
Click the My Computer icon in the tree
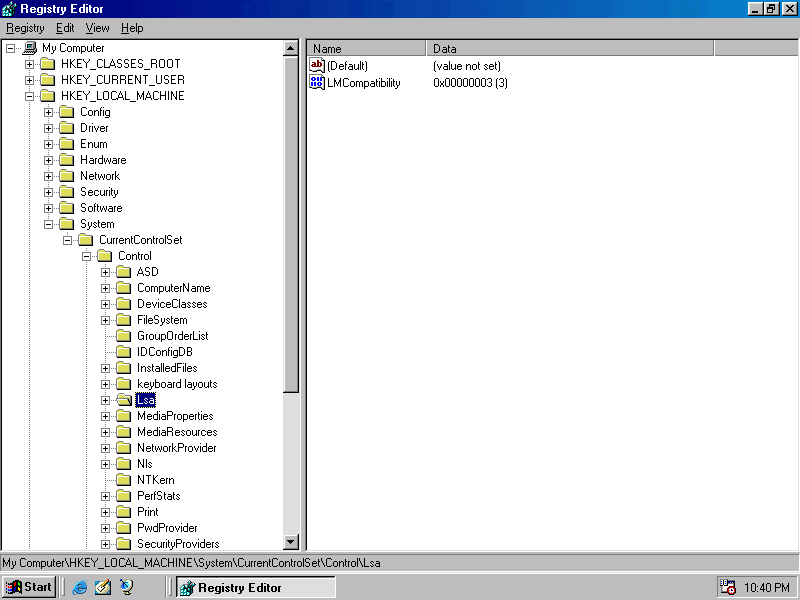tap(30, 48)
